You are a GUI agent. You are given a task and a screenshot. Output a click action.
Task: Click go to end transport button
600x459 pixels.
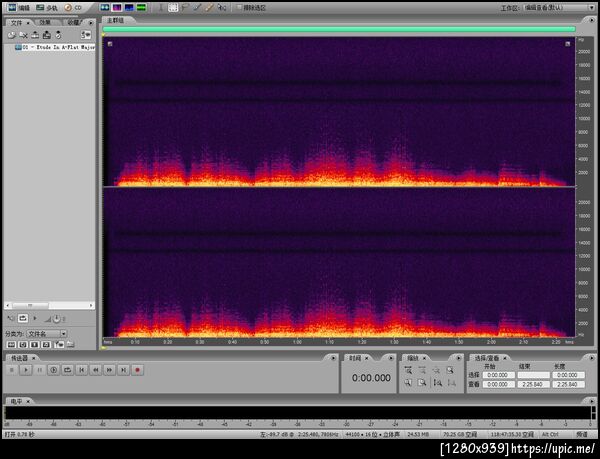tap(123, 370)
